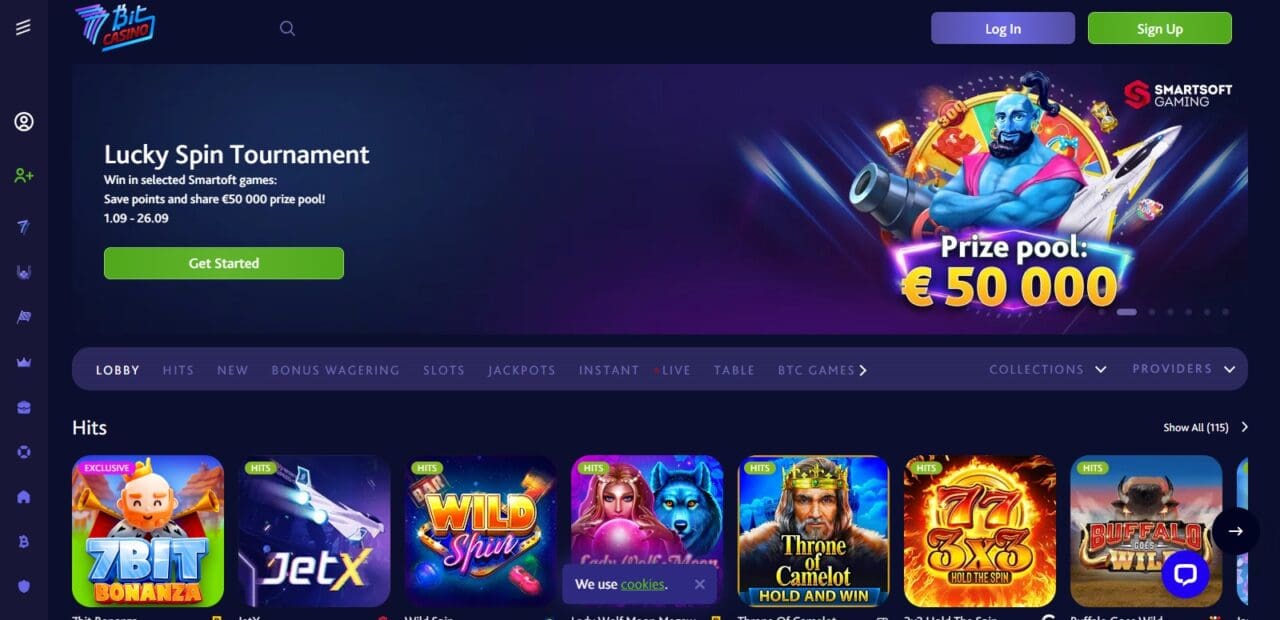Expand the Collections dropdown

[x=1048, y=369]
